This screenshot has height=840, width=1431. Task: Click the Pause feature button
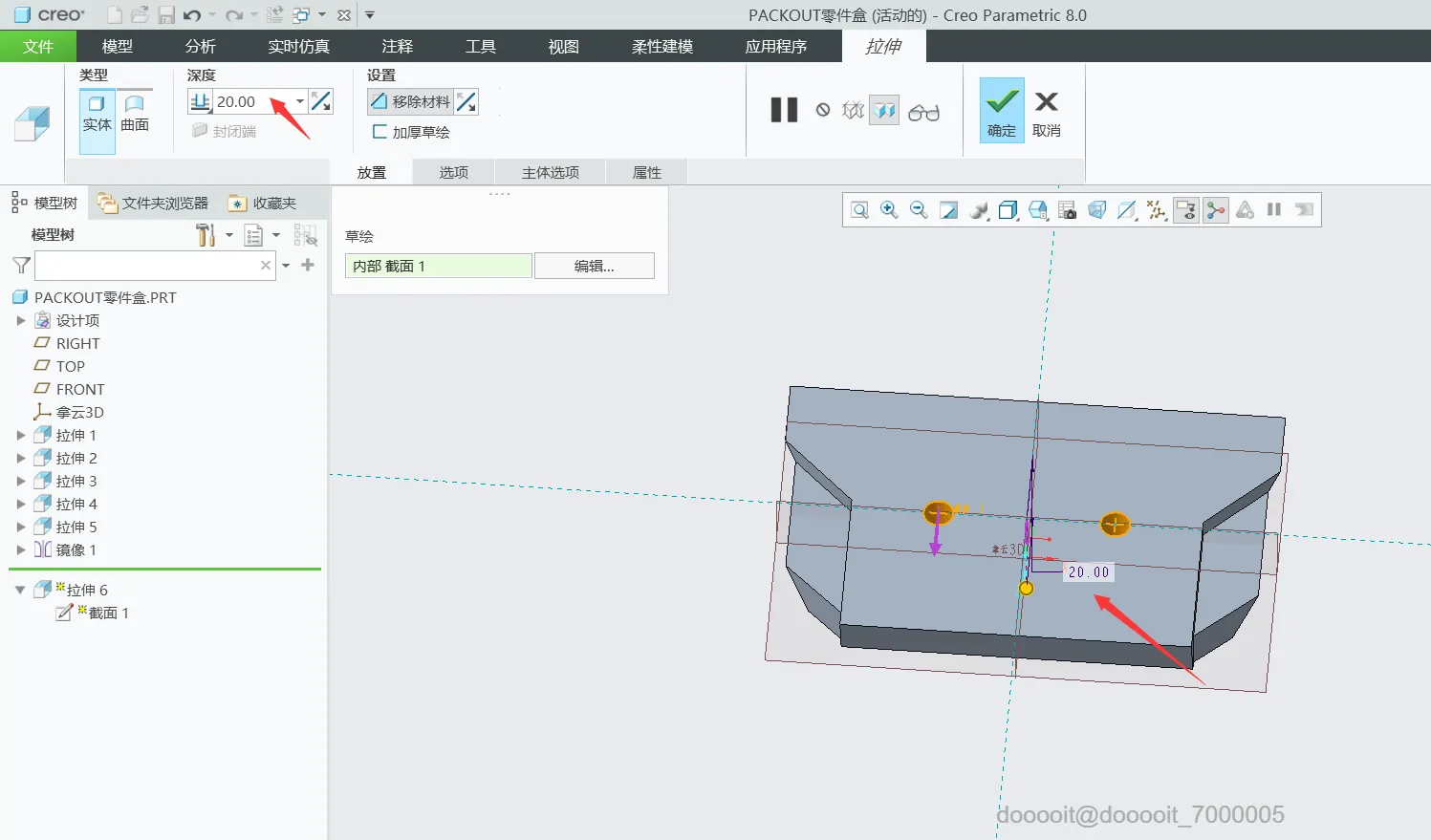coord(784,110)
